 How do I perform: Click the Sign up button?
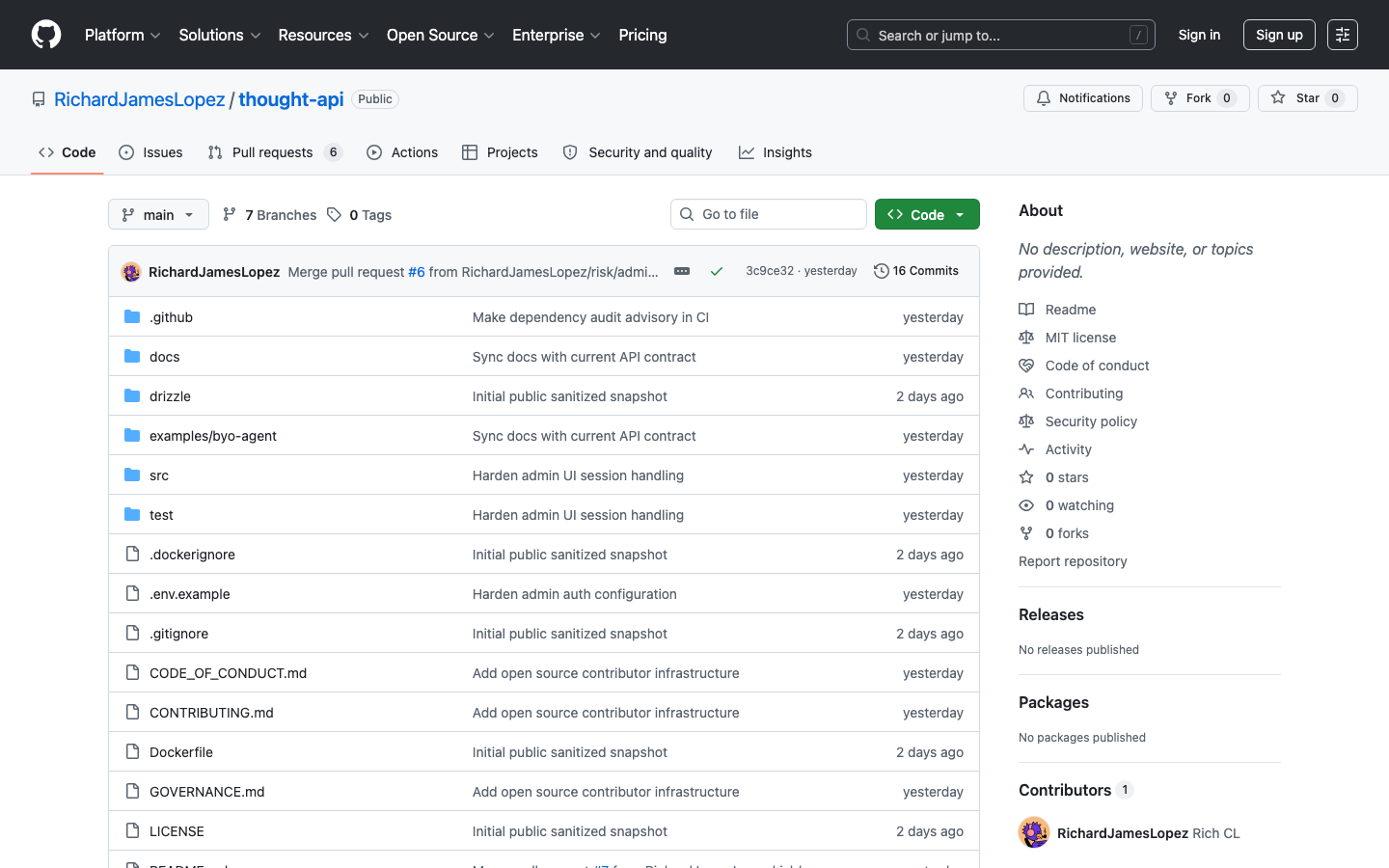tap(1279, 35)
